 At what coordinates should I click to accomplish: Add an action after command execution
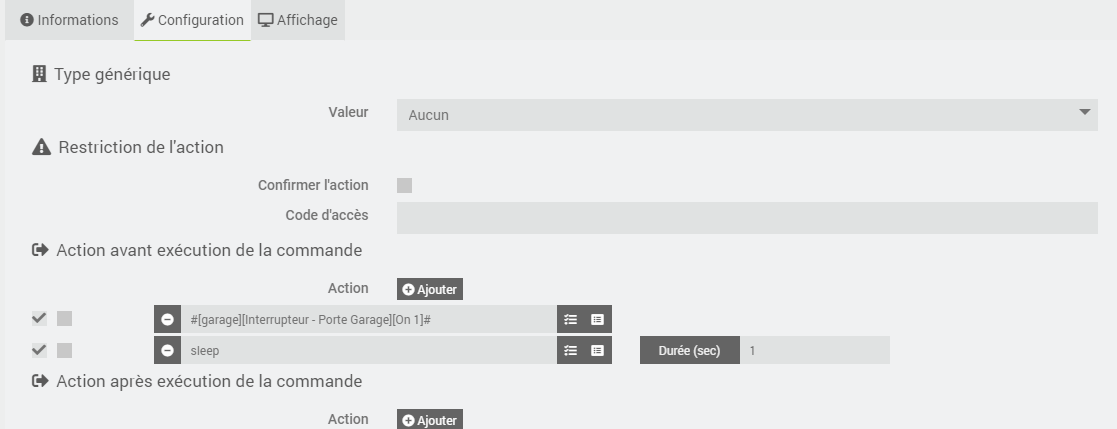[430, 420]
